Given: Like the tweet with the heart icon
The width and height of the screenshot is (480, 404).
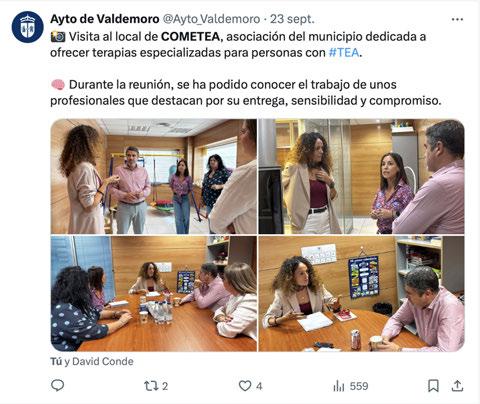Looking at the screenshot, I should pyautogui.click(x=245, y=386).
